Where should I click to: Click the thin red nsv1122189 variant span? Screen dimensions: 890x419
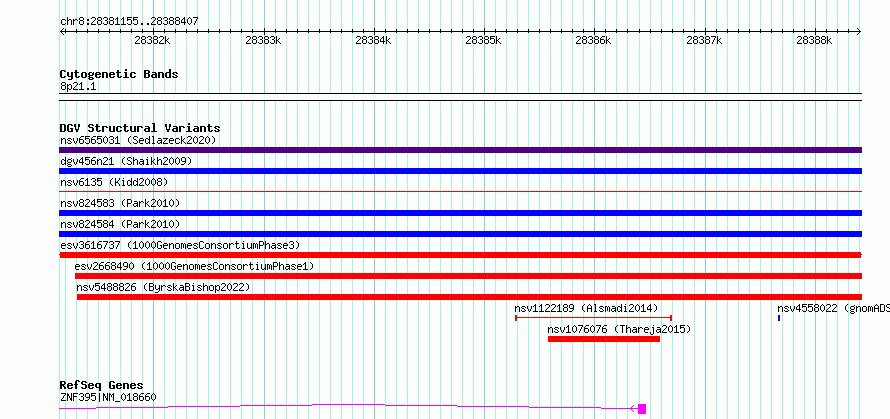594,318
